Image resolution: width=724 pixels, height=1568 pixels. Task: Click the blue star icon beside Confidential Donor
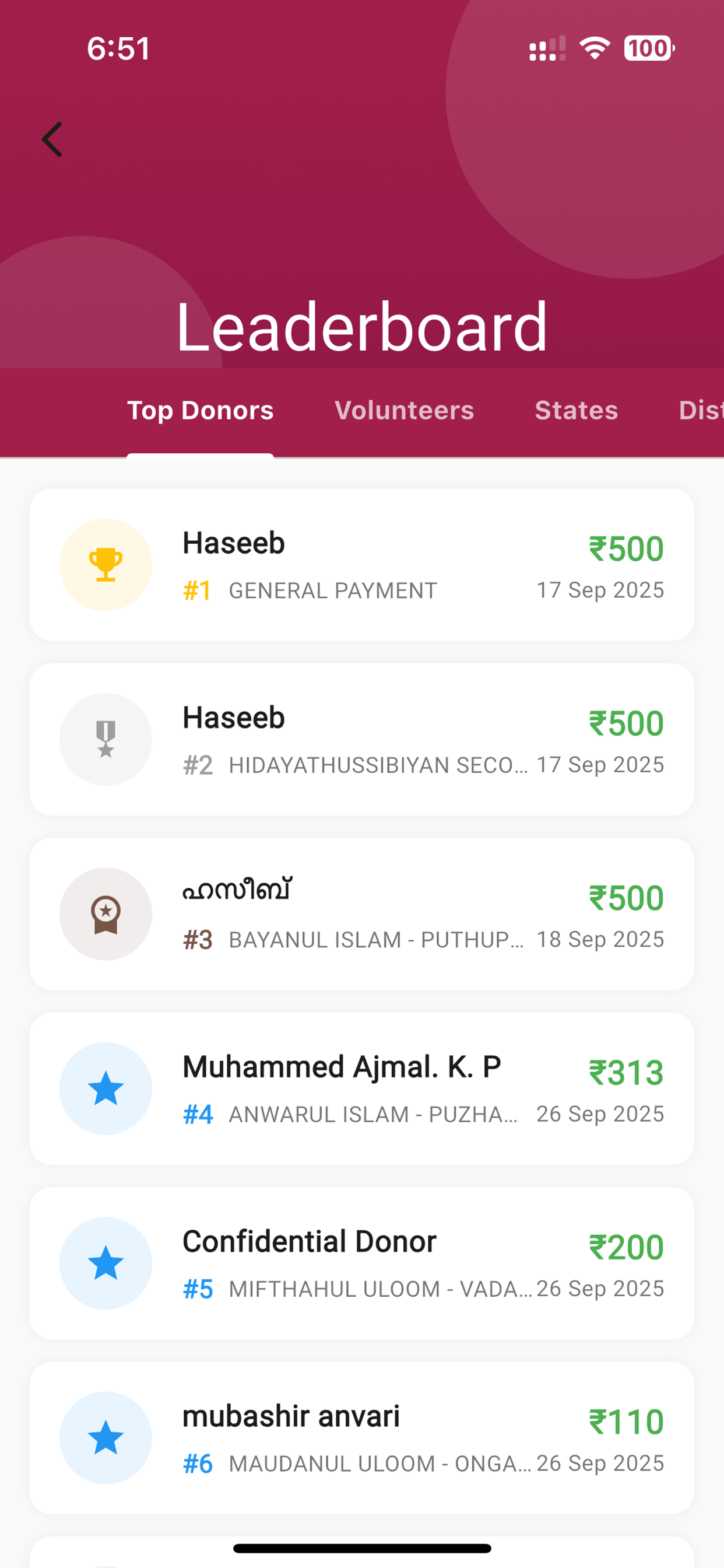[x=106, y=1263]
